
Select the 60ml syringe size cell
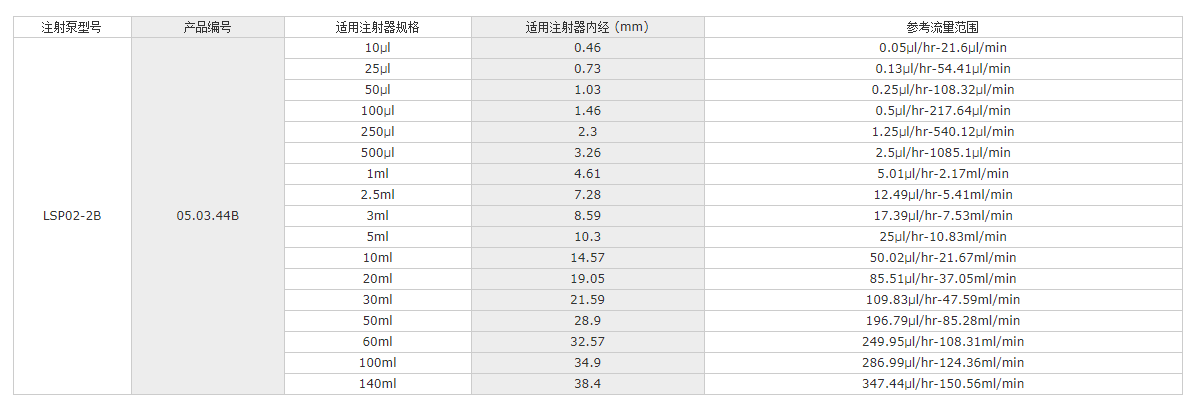click(378, 341)
